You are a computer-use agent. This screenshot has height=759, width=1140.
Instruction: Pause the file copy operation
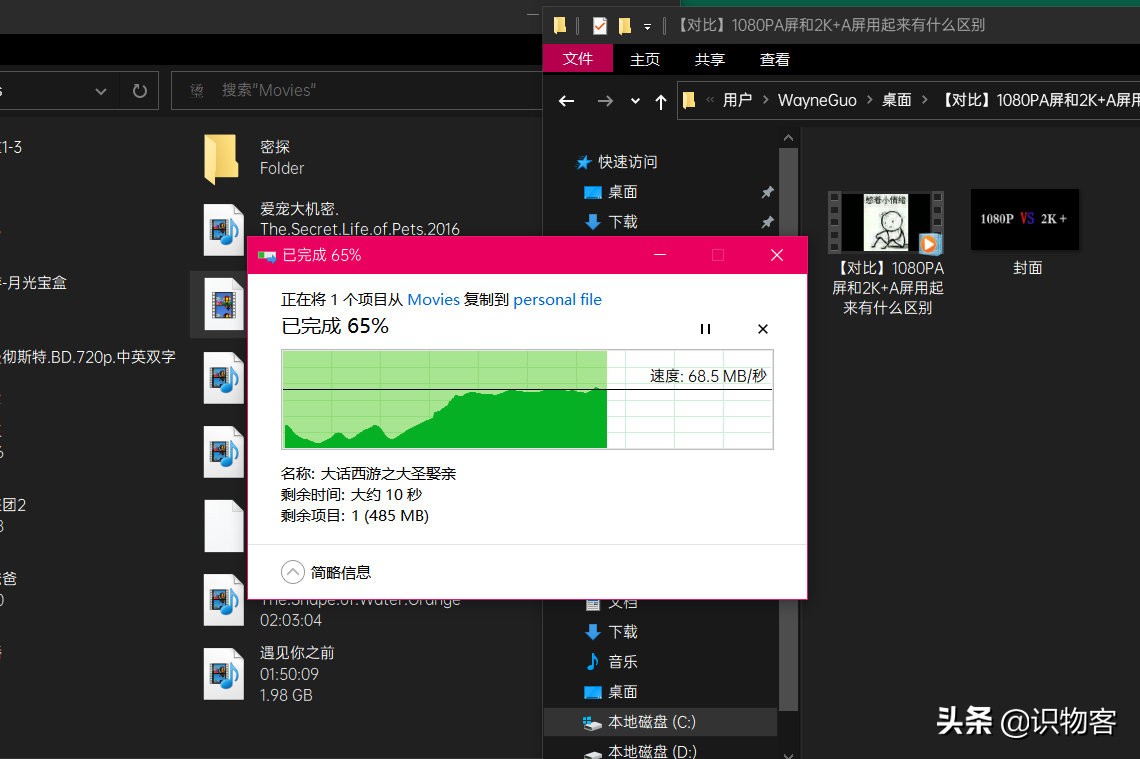point(705,328)
